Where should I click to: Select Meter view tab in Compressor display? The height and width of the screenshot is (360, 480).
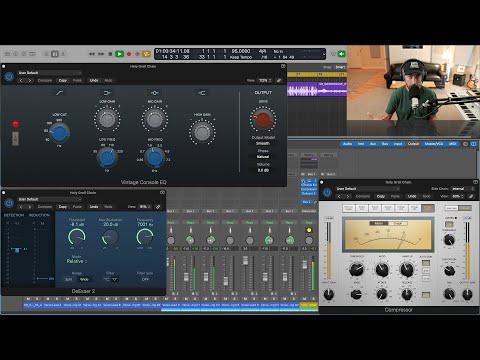379,223
